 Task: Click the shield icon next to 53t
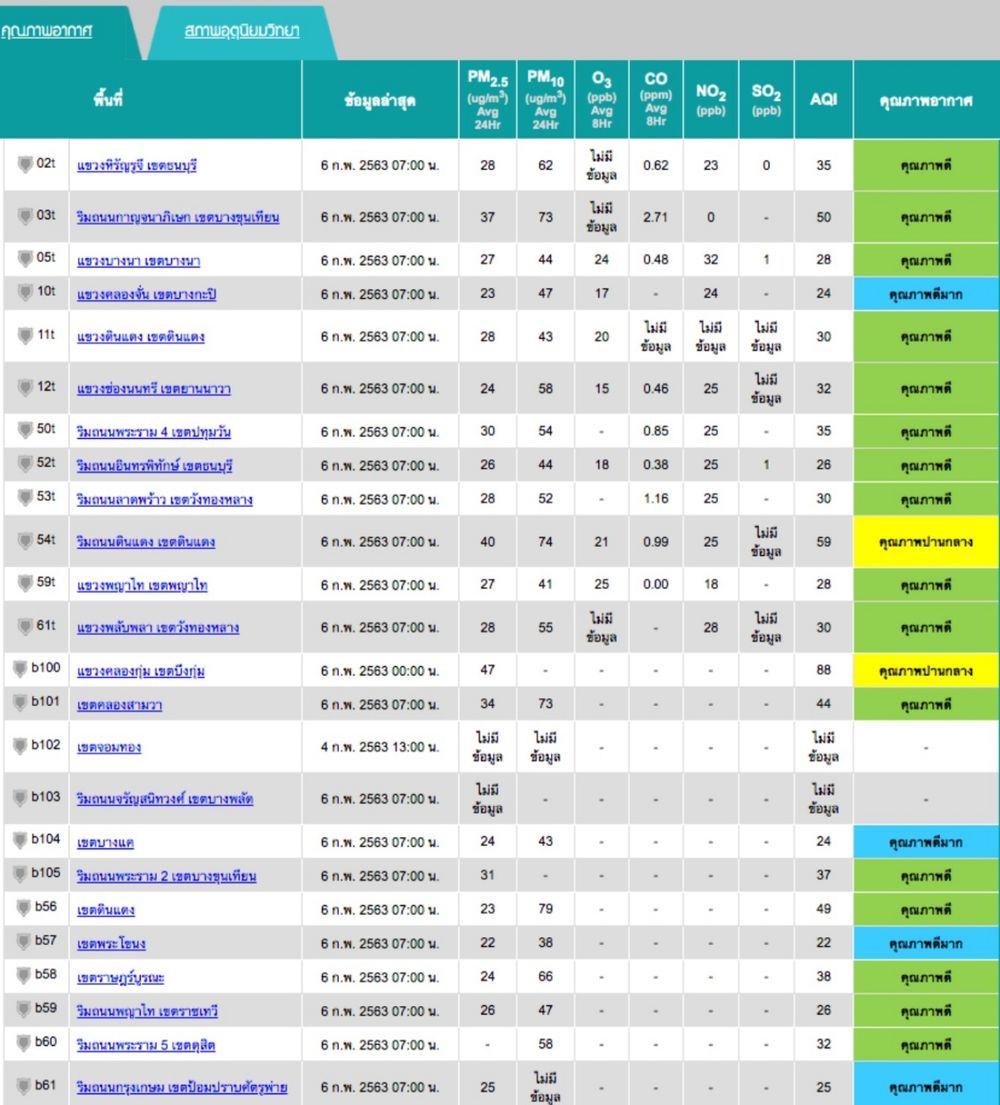25,498
